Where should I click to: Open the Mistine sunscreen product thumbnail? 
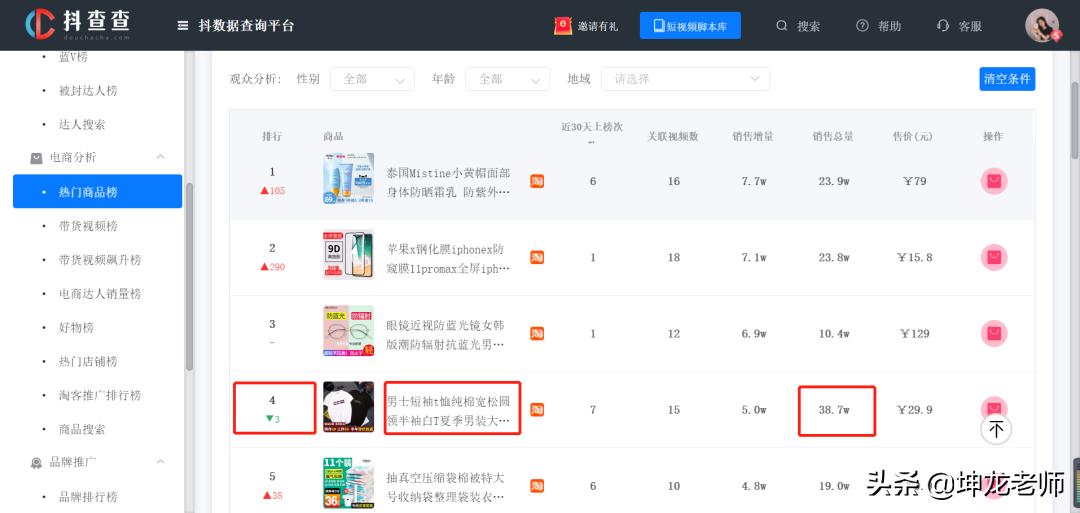(x=349, y=178)
